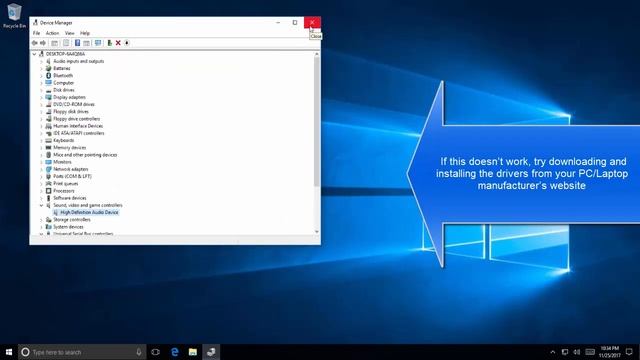Expand DVD/CD-ROM drives

[41, 104]
